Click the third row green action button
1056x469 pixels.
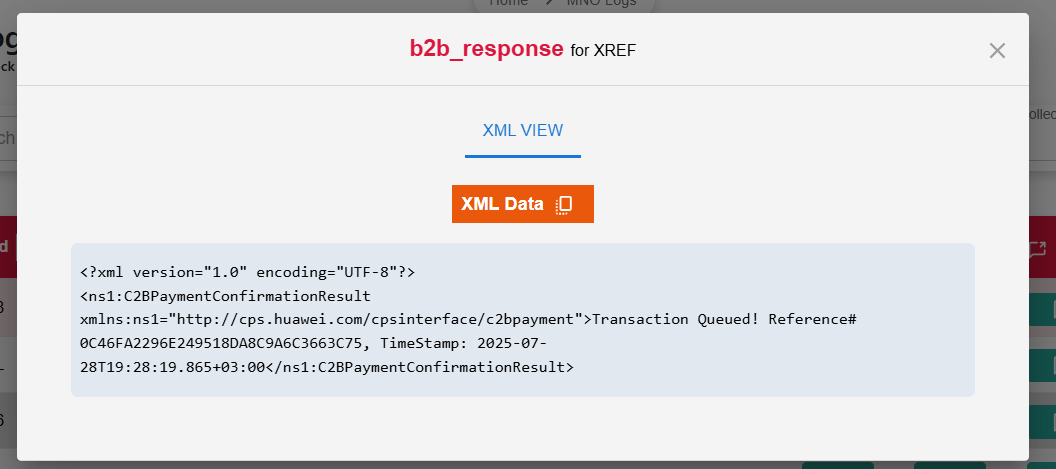pyautogui.click(x=1043, y=421)
